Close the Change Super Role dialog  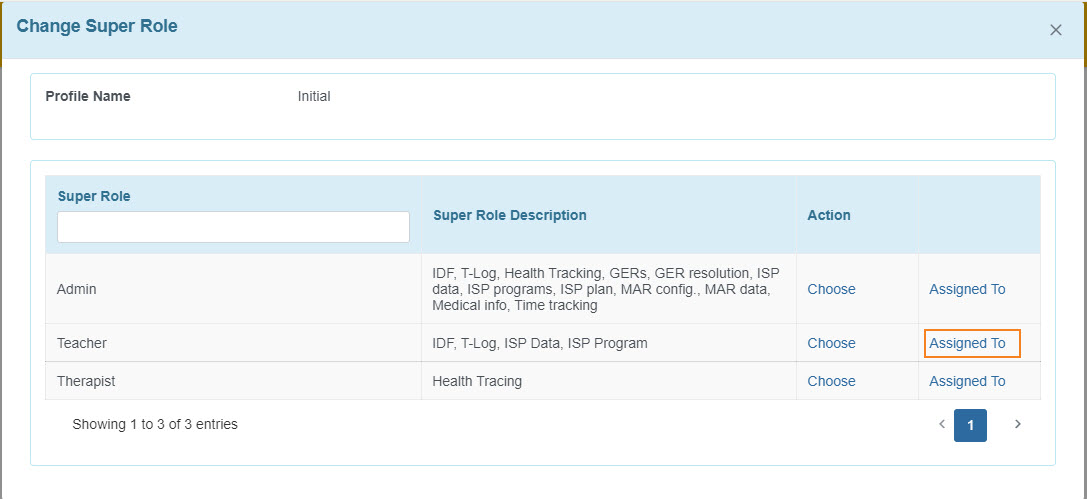point(1055,30)
